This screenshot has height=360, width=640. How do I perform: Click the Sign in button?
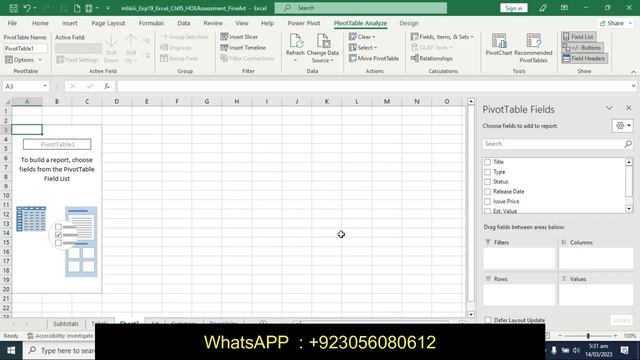tap(513, 8)
